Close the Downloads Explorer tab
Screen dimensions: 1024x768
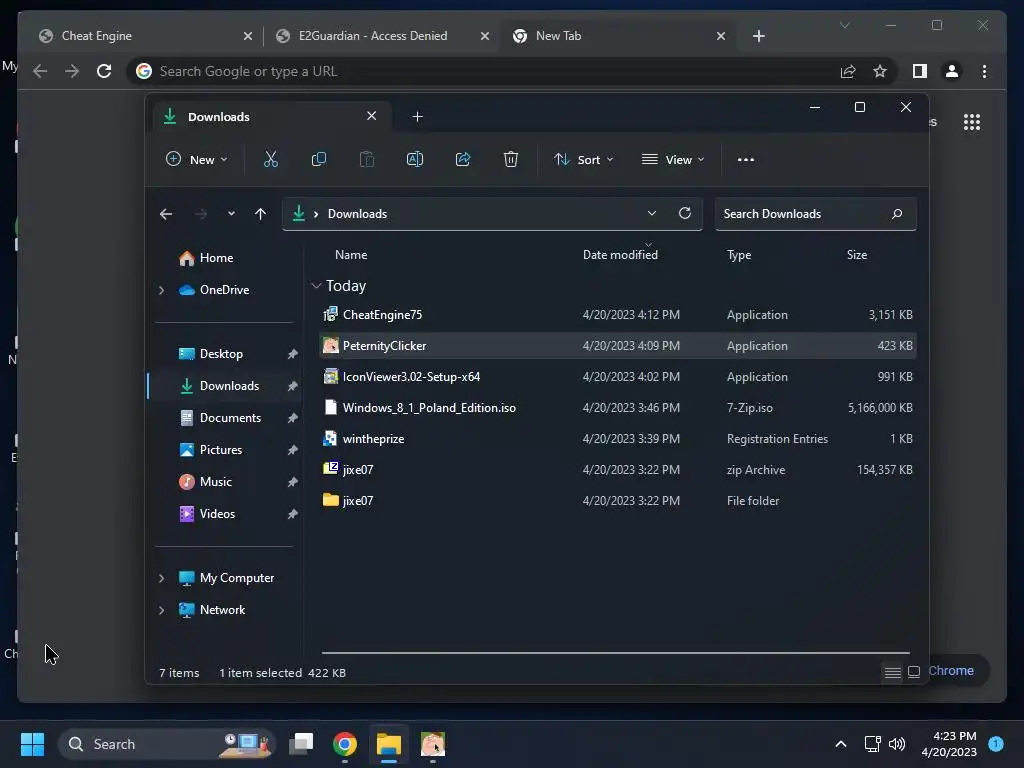click(372, 116)
